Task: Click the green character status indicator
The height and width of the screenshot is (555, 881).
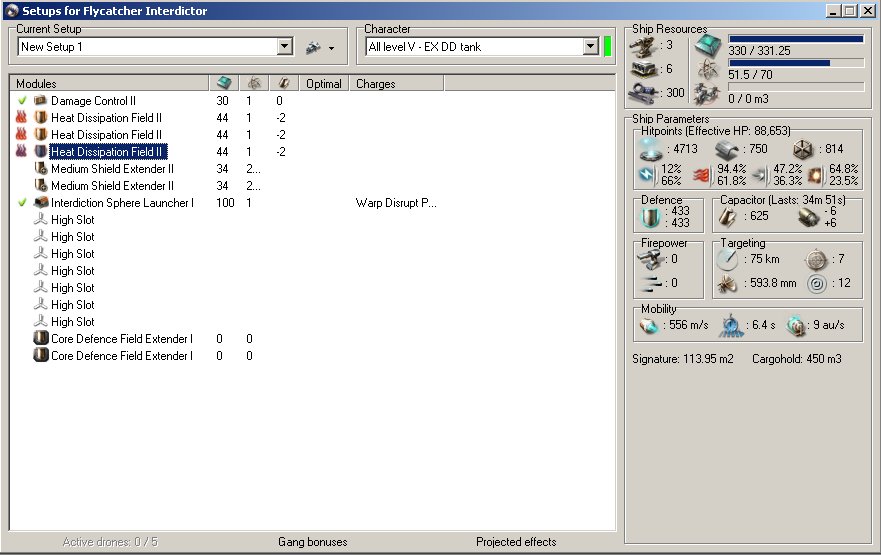Action: point(607,47)
